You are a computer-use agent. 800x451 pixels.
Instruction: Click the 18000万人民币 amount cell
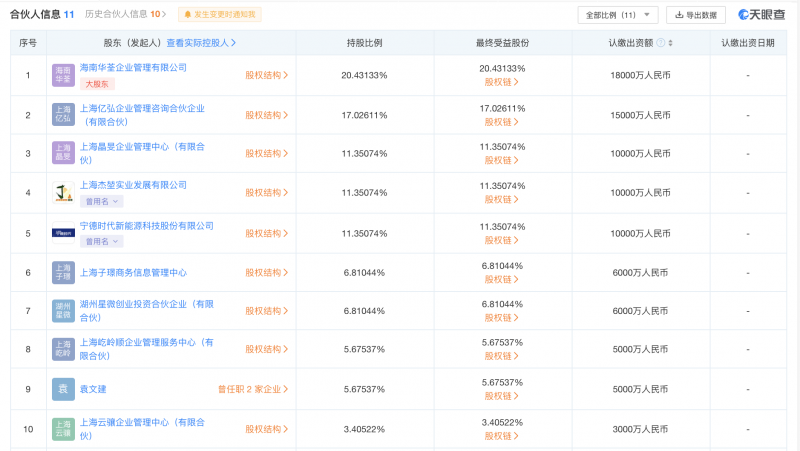coord(640,75)
